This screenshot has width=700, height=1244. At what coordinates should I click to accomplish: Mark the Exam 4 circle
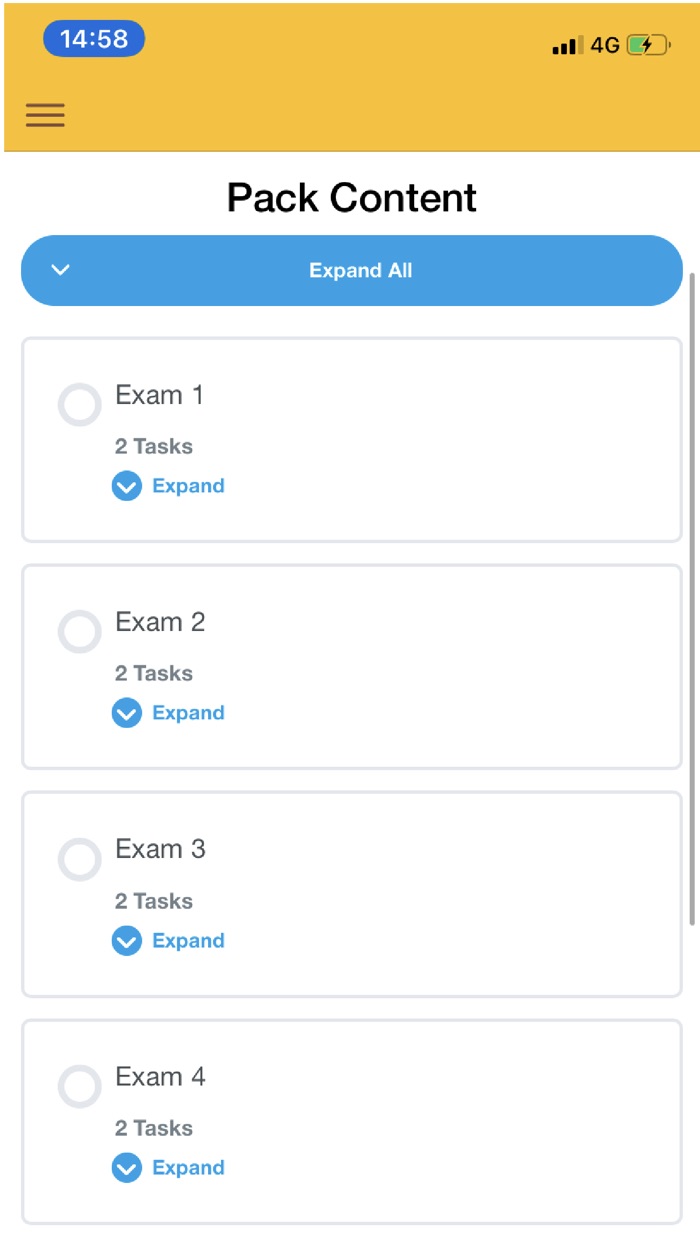tap(80, 1087)
